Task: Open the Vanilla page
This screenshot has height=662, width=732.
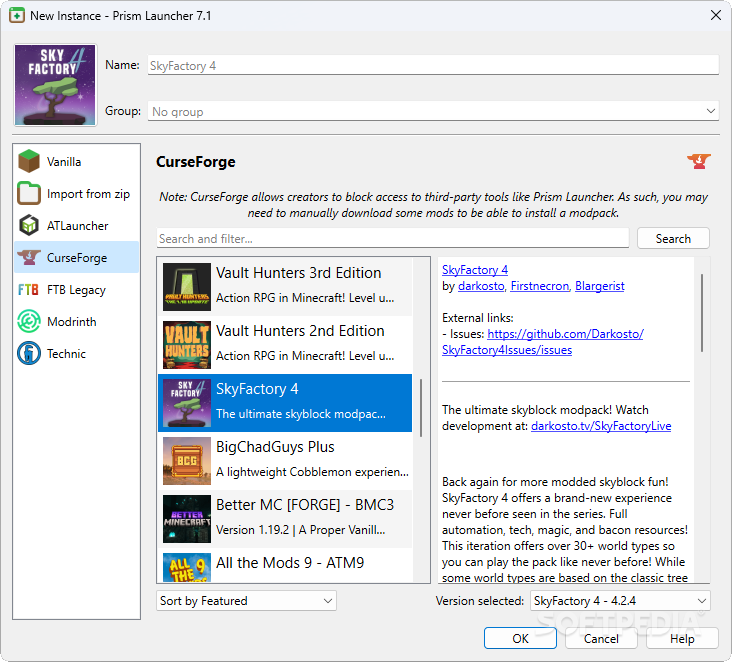Action: click(77, 162)
